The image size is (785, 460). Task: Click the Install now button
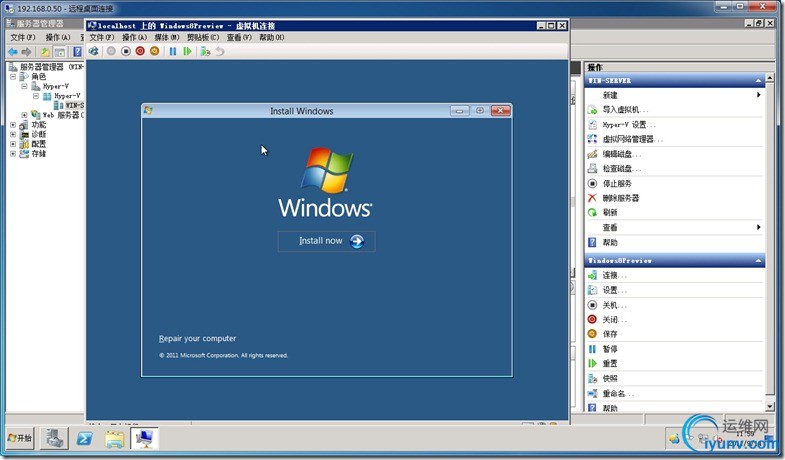click(326, 241)
